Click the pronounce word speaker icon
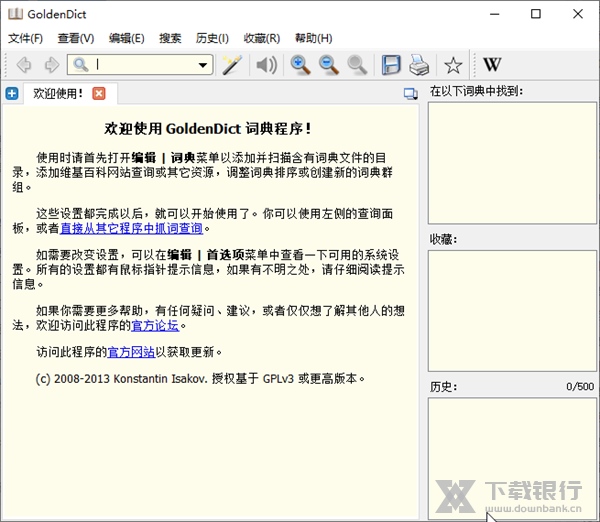This screenshot has height=522, width=600. point(265,66)
